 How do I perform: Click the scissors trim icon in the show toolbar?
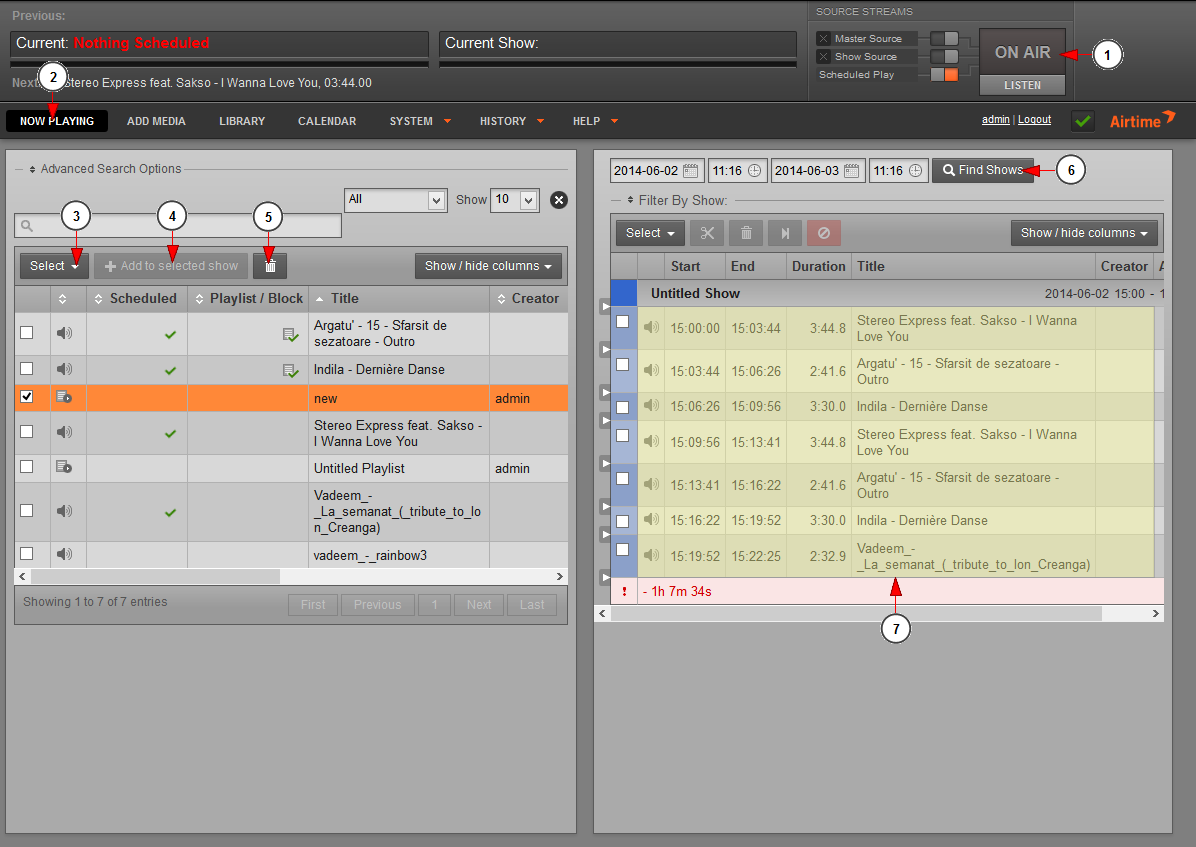click(x=707, y=233)
